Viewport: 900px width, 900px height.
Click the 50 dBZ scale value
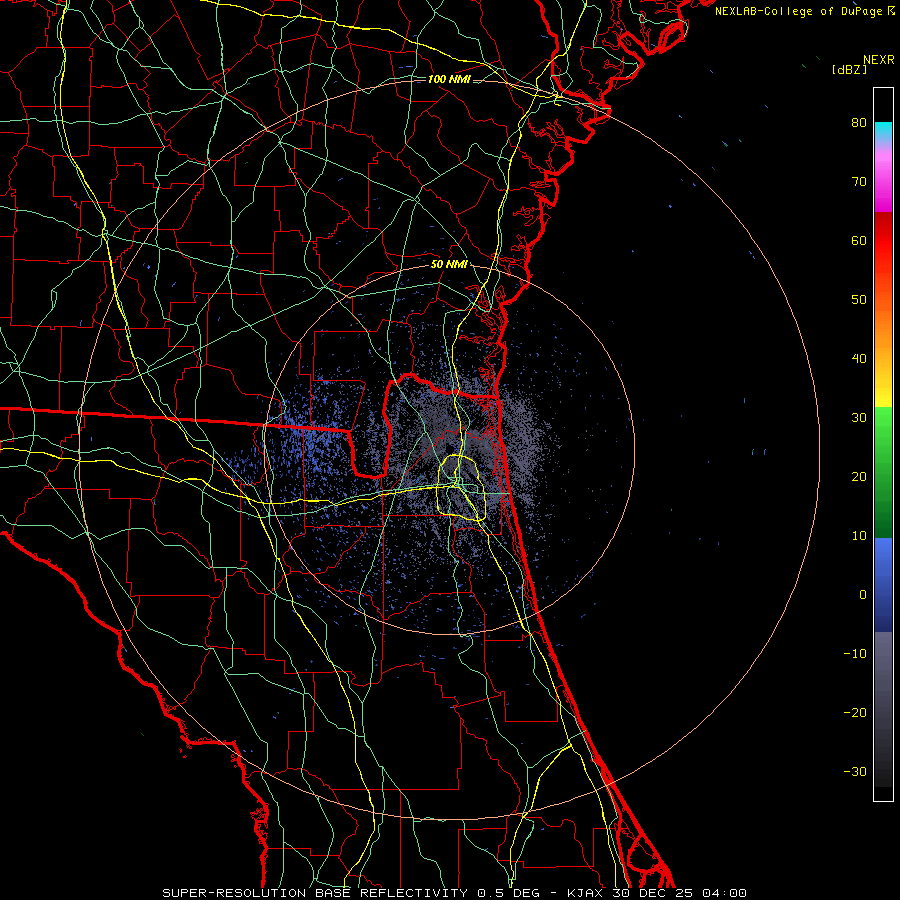click(x=859, y=300)
